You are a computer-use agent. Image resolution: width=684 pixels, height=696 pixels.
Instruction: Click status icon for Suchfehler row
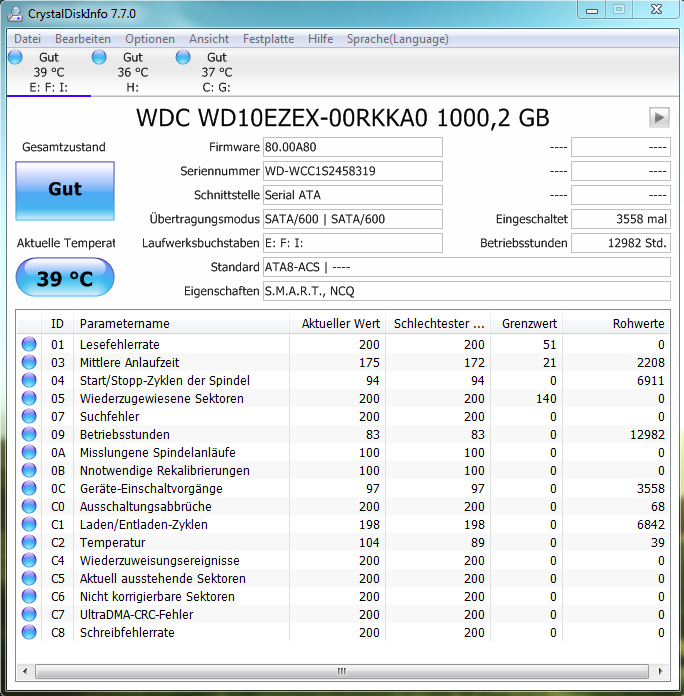[x=29, y=416]
